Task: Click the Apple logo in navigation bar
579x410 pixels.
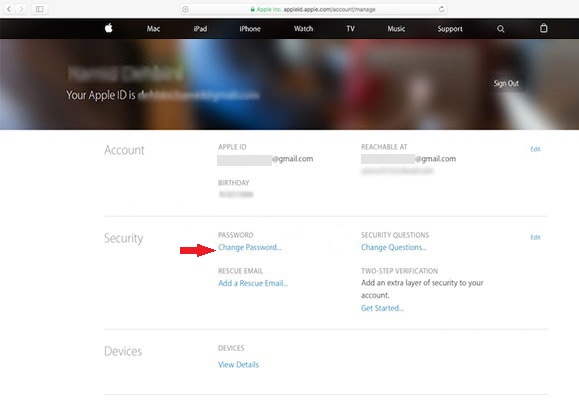Action: [109, 28]
